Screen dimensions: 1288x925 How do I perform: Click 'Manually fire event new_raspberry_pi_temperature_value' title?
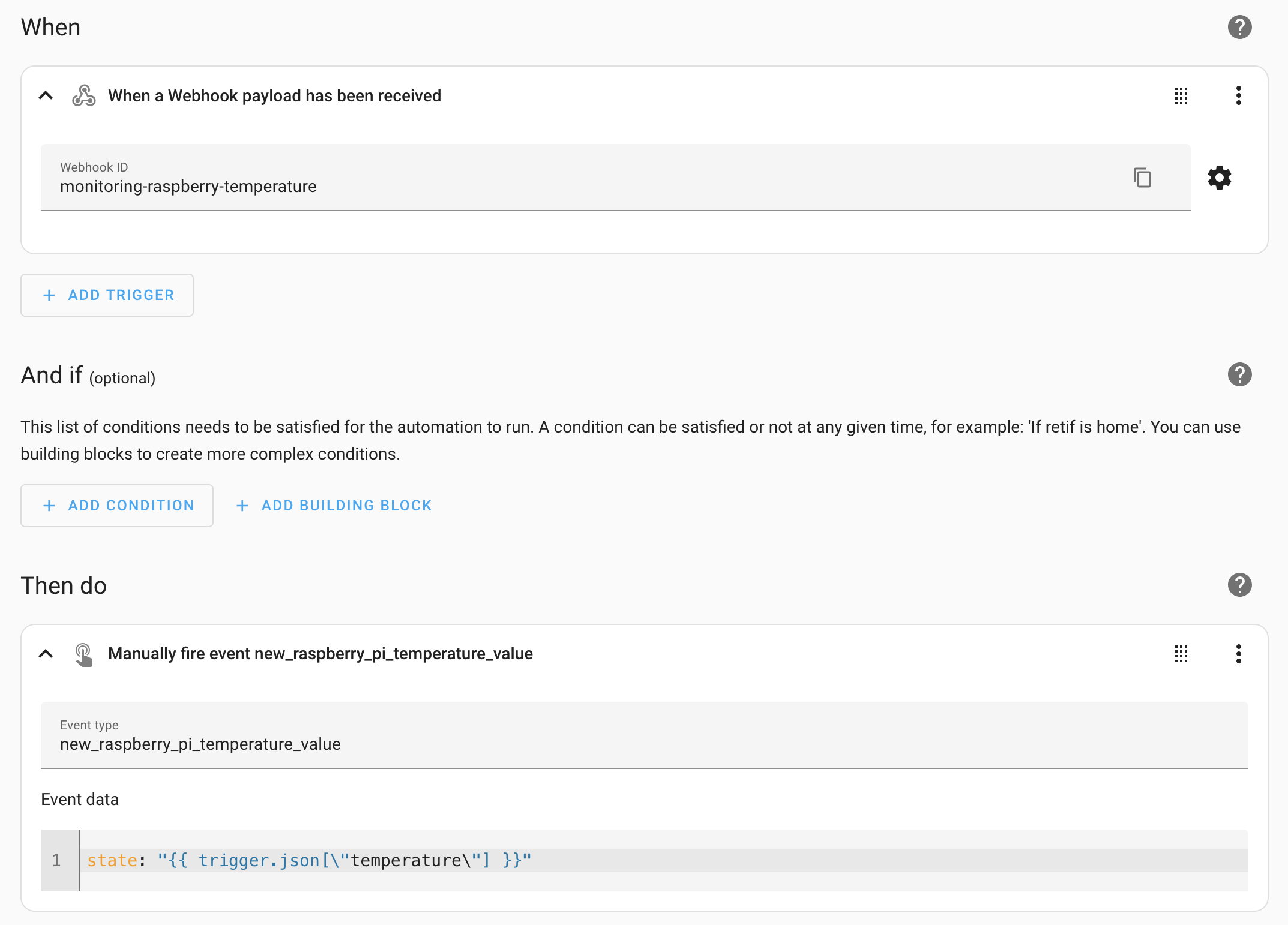coord(320,654)
